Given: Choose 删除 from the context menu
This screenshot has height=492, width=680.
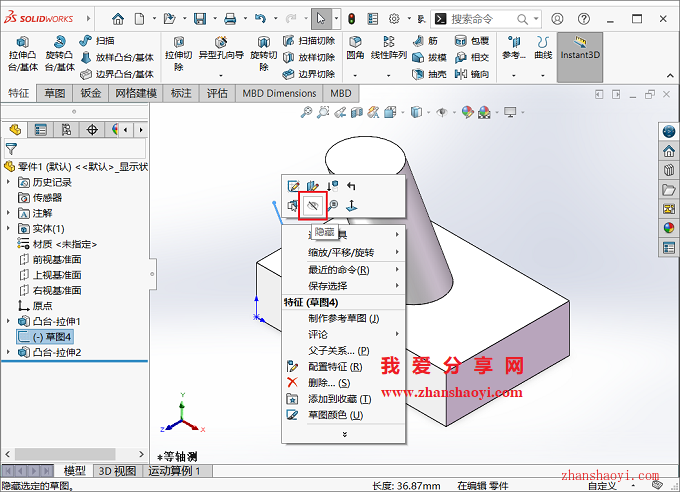Looking at the screenshot, I should tap(328, 382).
